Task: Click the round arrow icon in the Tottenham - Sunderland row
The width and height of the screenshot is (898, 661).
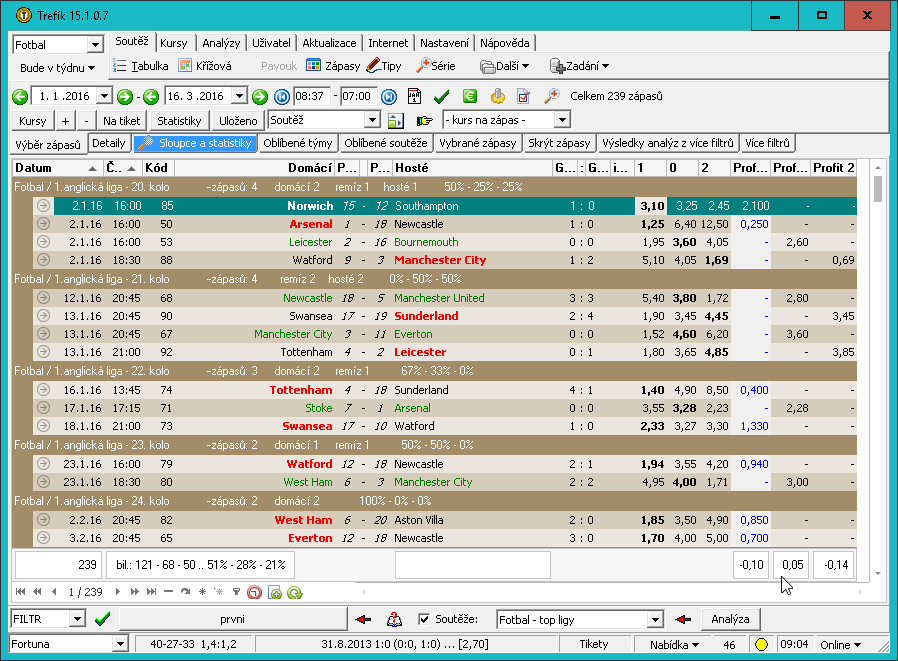Action: [43, 389]
